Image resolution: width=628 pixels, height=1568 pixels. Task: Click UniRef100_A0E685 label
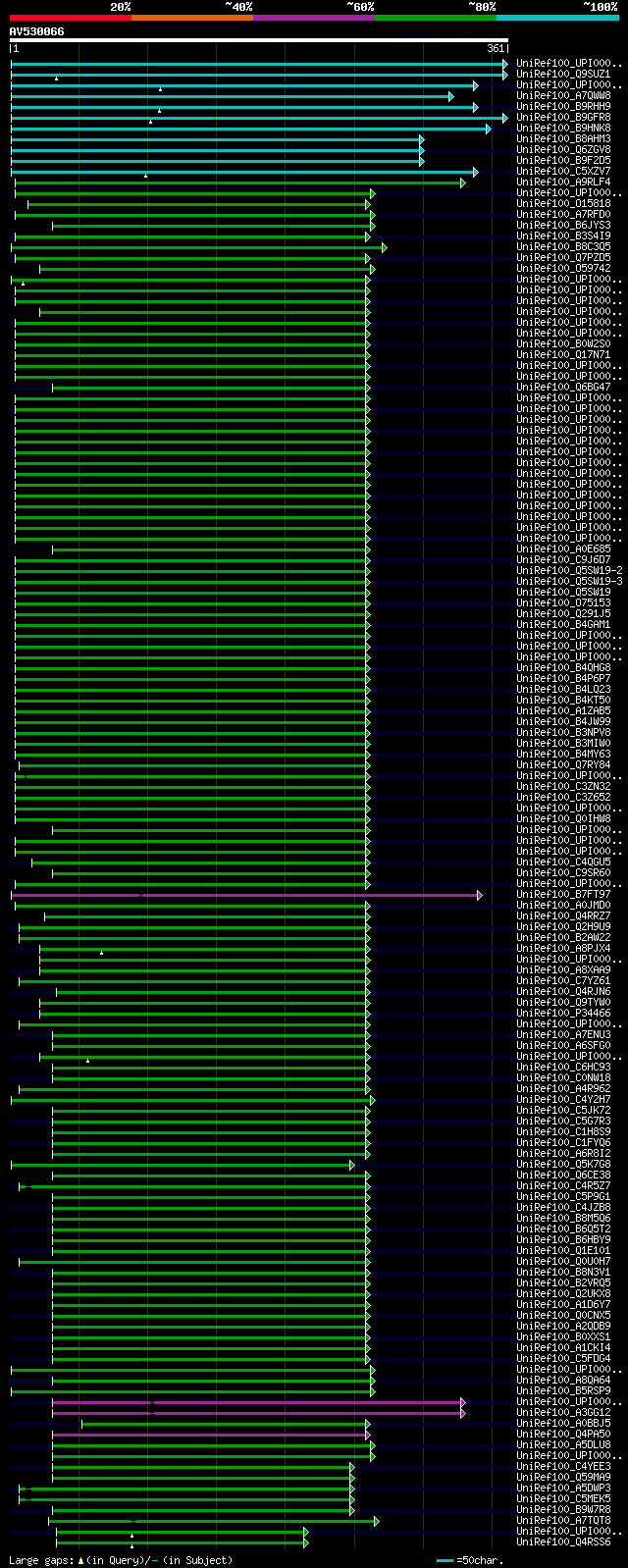[x=563, y=549]
